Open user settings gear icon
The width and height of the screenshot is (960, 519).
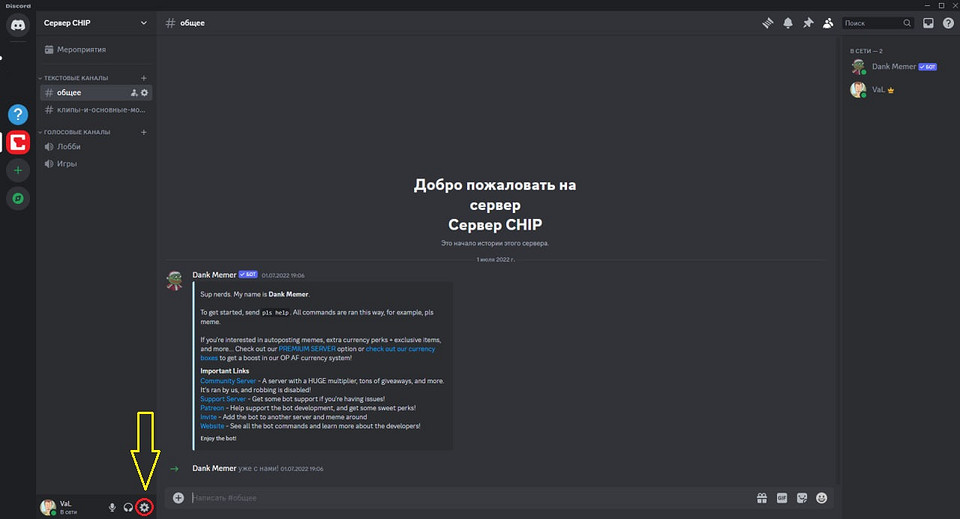pos(145,507)
